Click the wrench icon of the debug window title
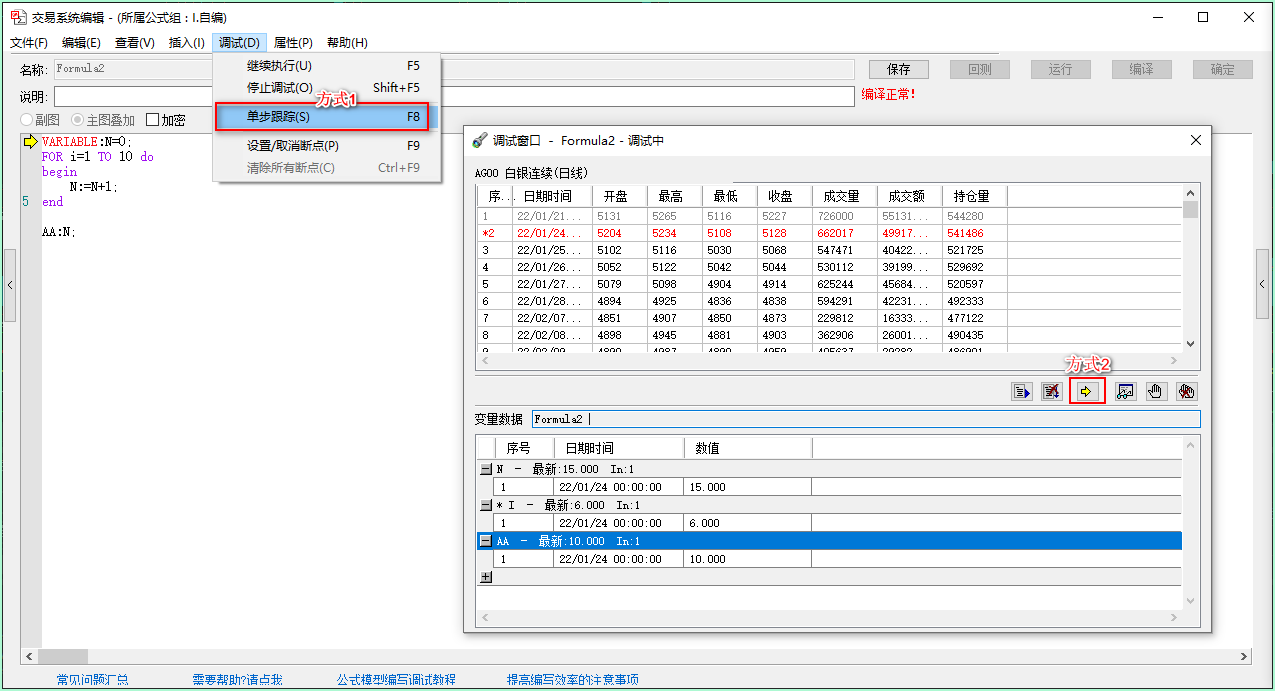This screenshot has height=691, width=1275. [x=480, y=141]
